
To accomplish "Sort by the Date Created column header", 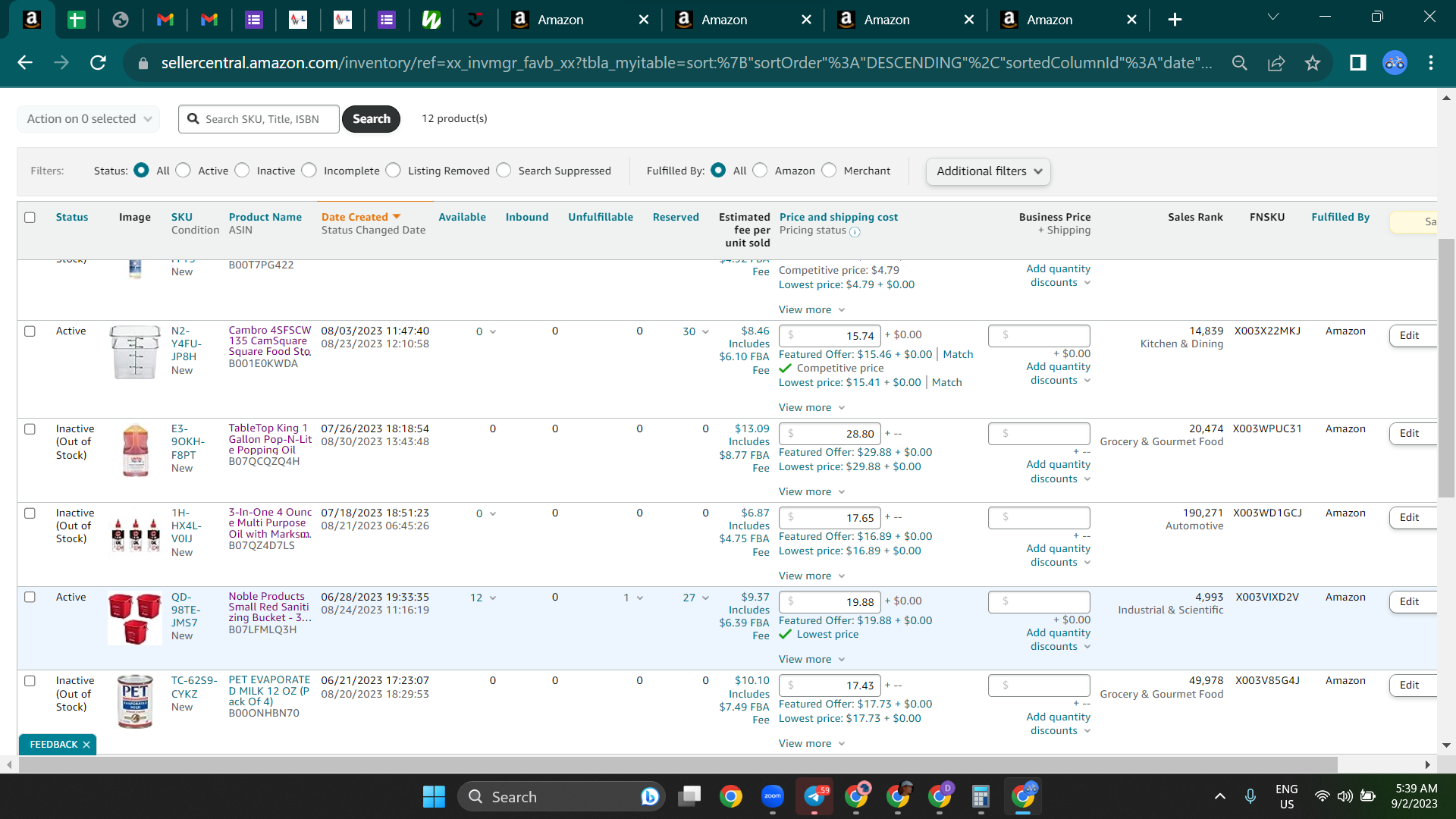I will (x=355, y=218).
